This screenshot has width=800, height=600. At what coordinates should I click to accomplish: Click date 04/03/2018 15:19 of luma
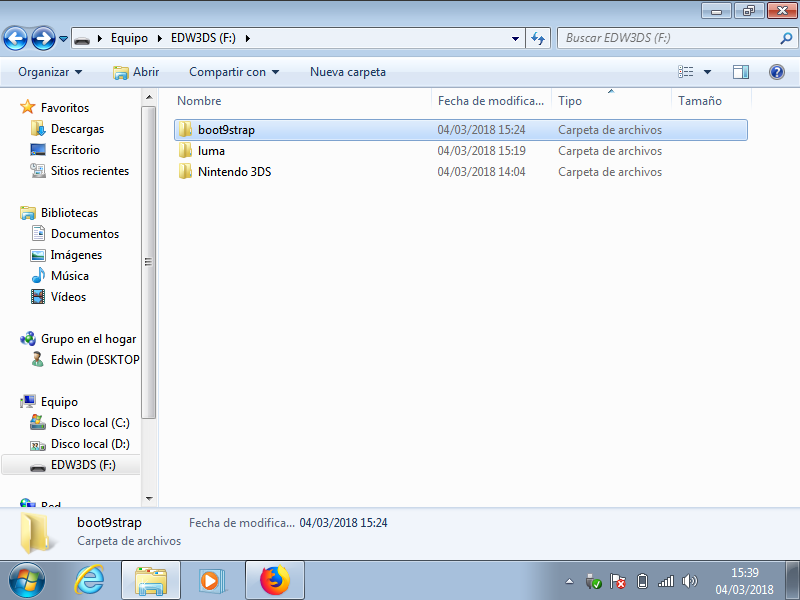point(481,151)
